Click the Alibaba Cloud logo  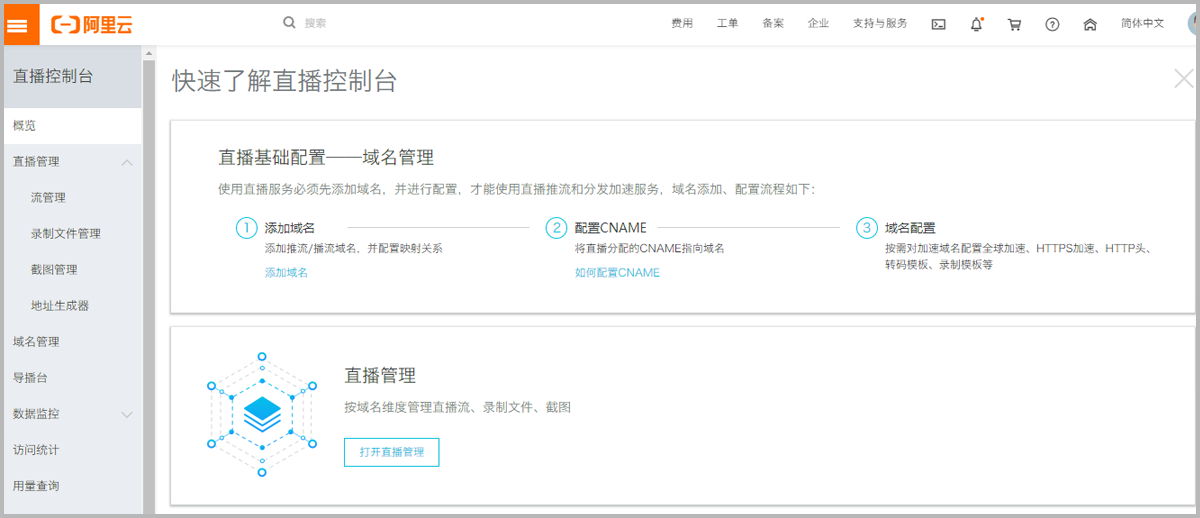click(91, 24)
